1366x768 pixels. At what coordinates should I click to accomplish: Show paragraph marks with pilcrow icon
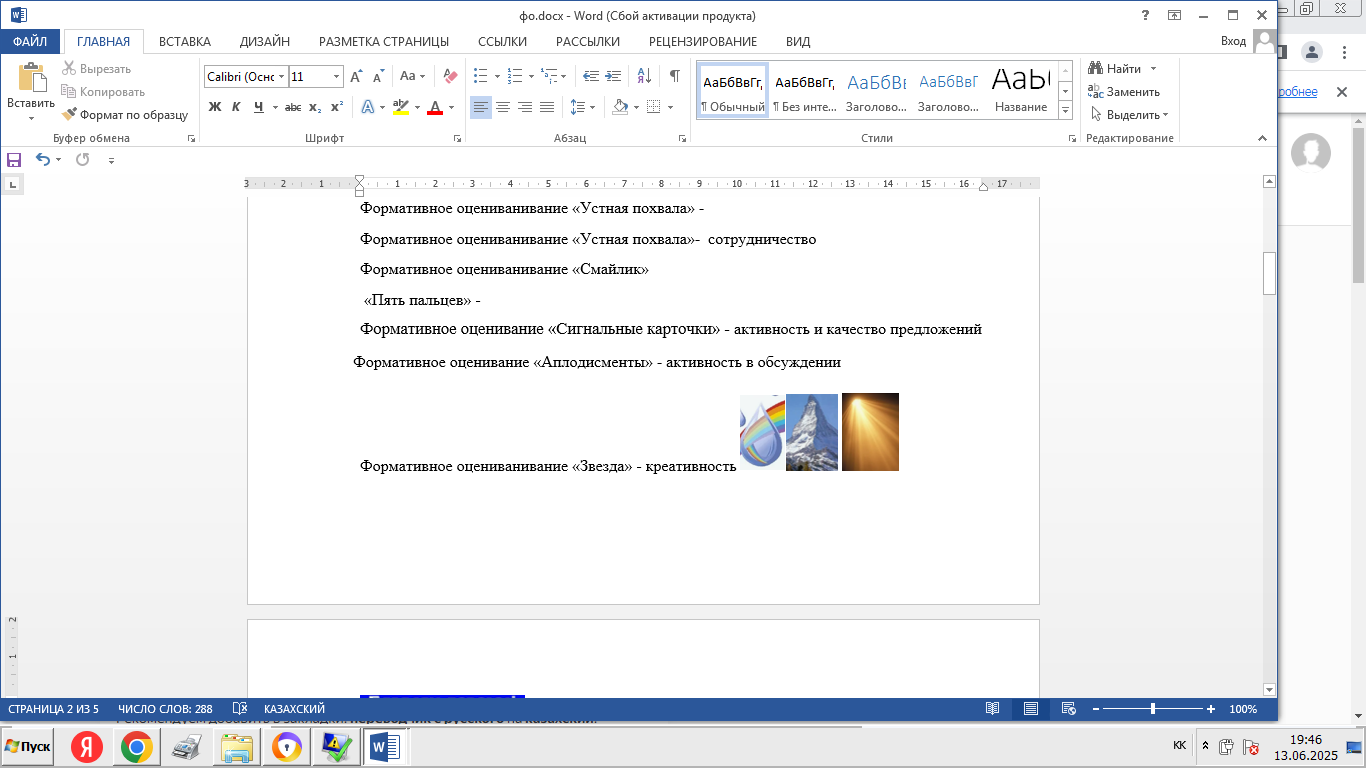[x=675, y=76]
